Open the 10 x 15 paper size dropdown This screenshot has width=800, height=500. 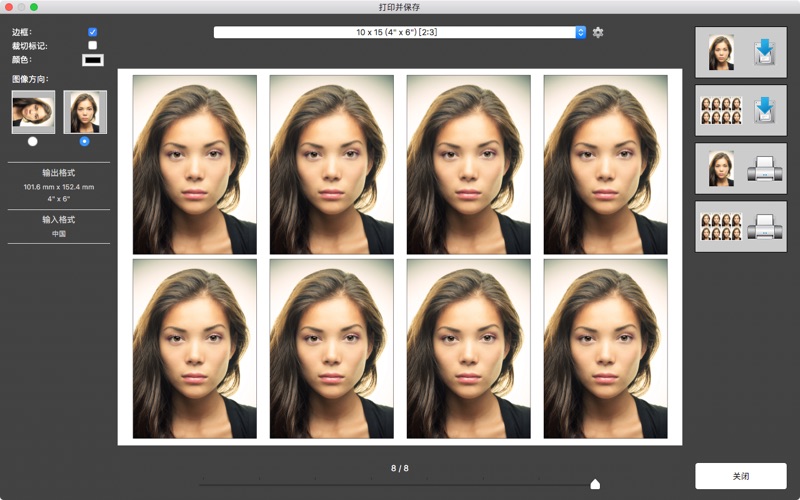(x=398, y=32)
